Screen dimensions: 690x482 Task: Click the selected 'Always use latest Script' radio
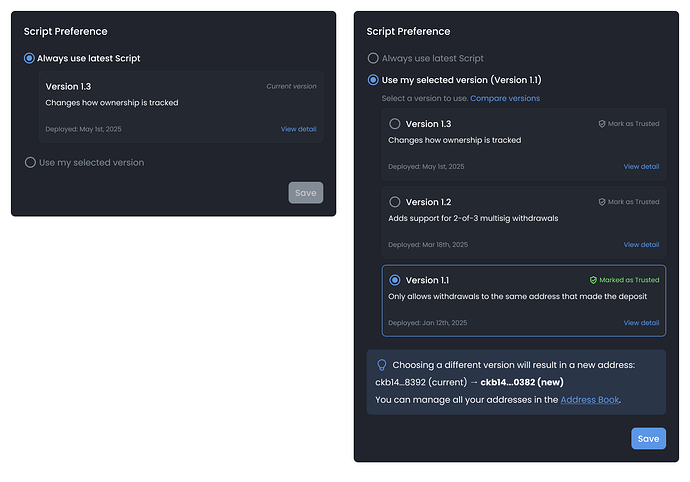tap(30, 59)
